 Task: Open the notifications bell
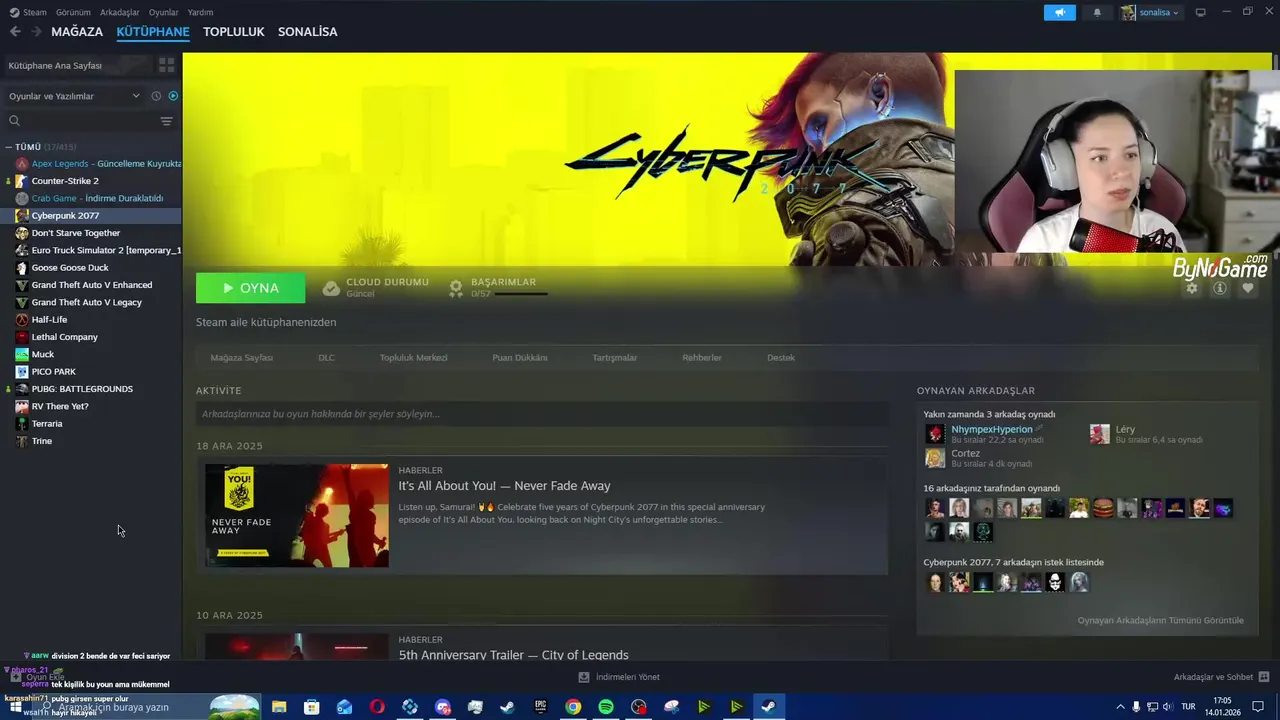(x=1097, y=12)
